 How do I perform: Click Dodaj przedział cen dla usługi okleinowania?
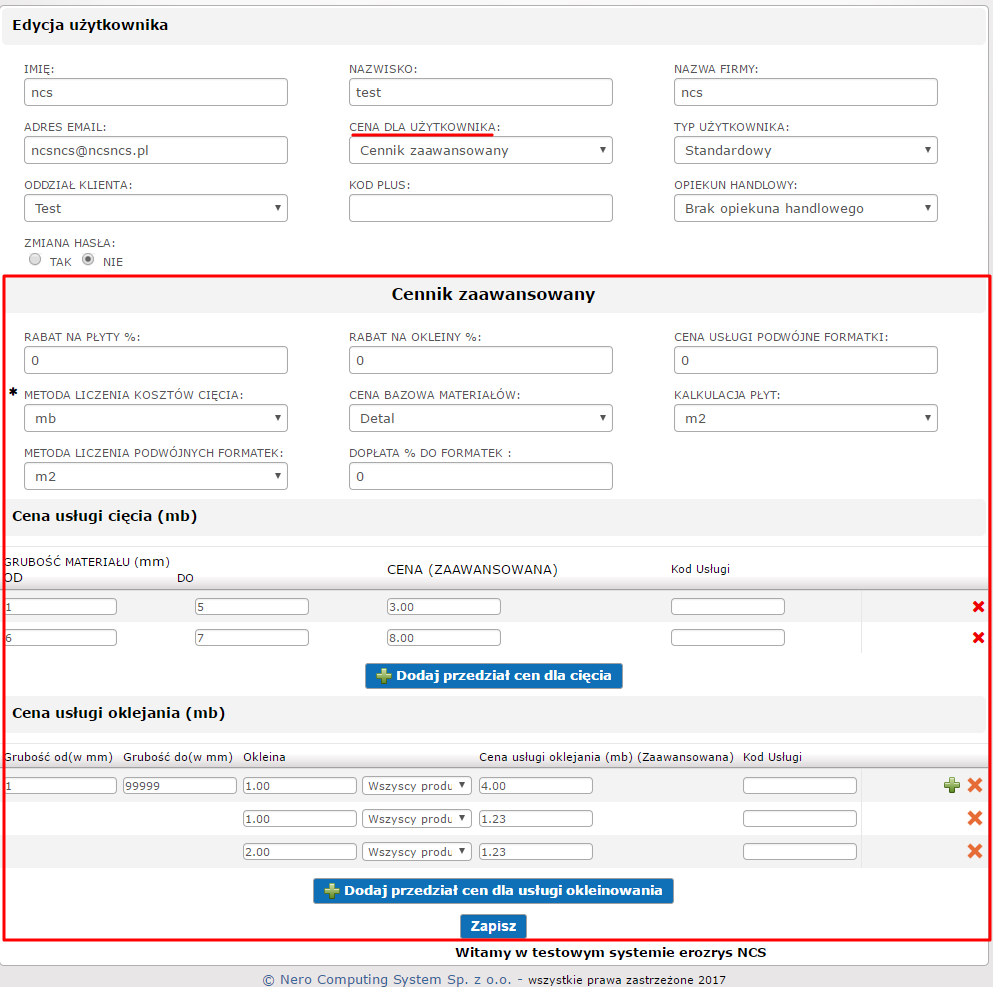click(493, 891)
